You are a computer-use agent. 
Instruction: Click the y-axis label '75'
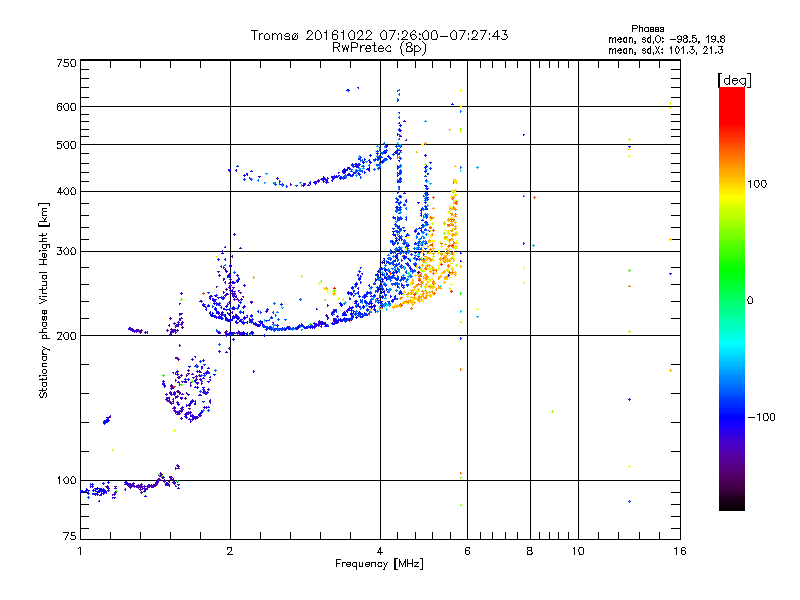[x=69, y=536]
